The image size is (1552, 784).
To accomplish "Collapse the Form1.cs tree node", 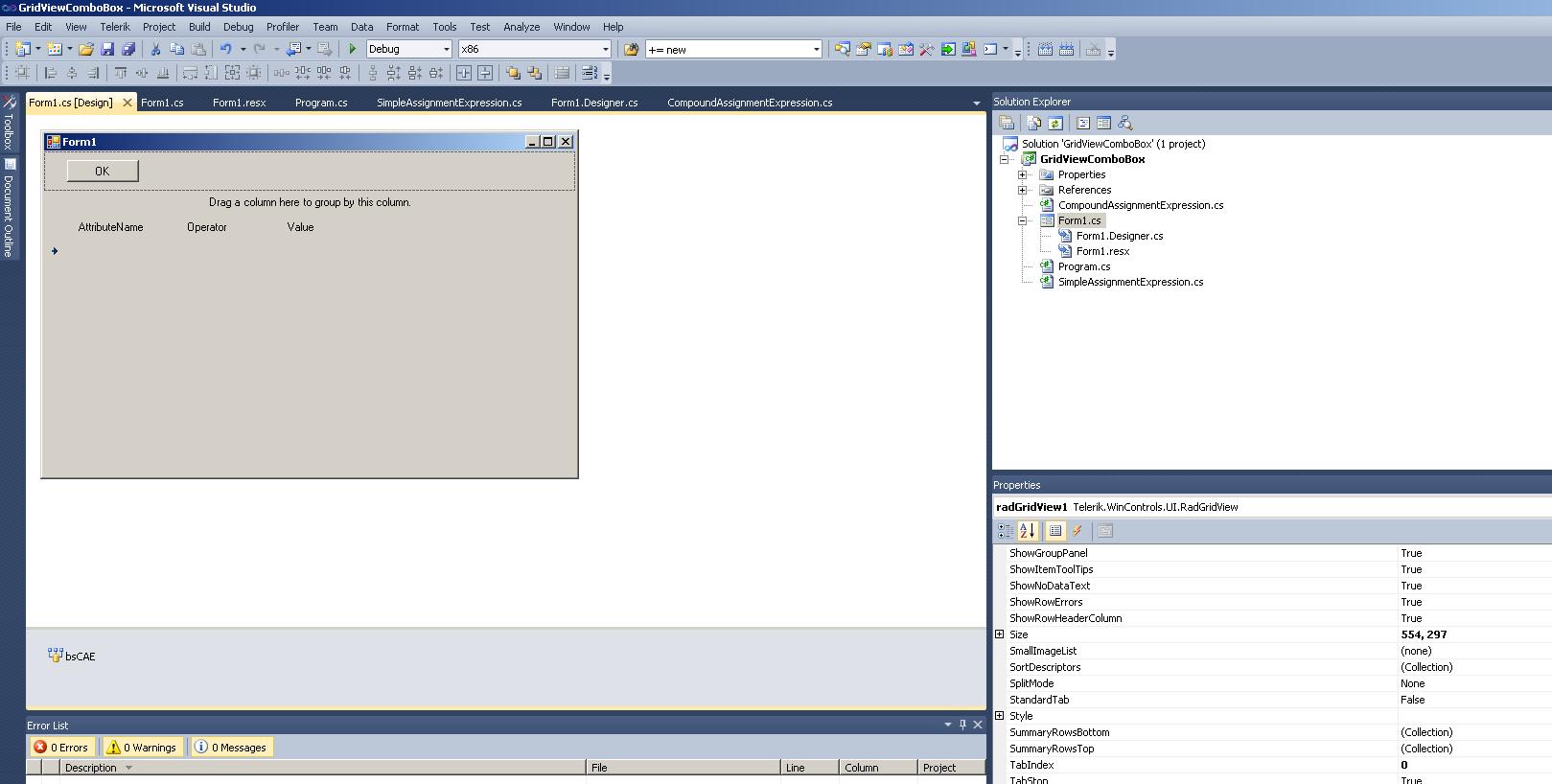I will click(x=1022, y=220).
